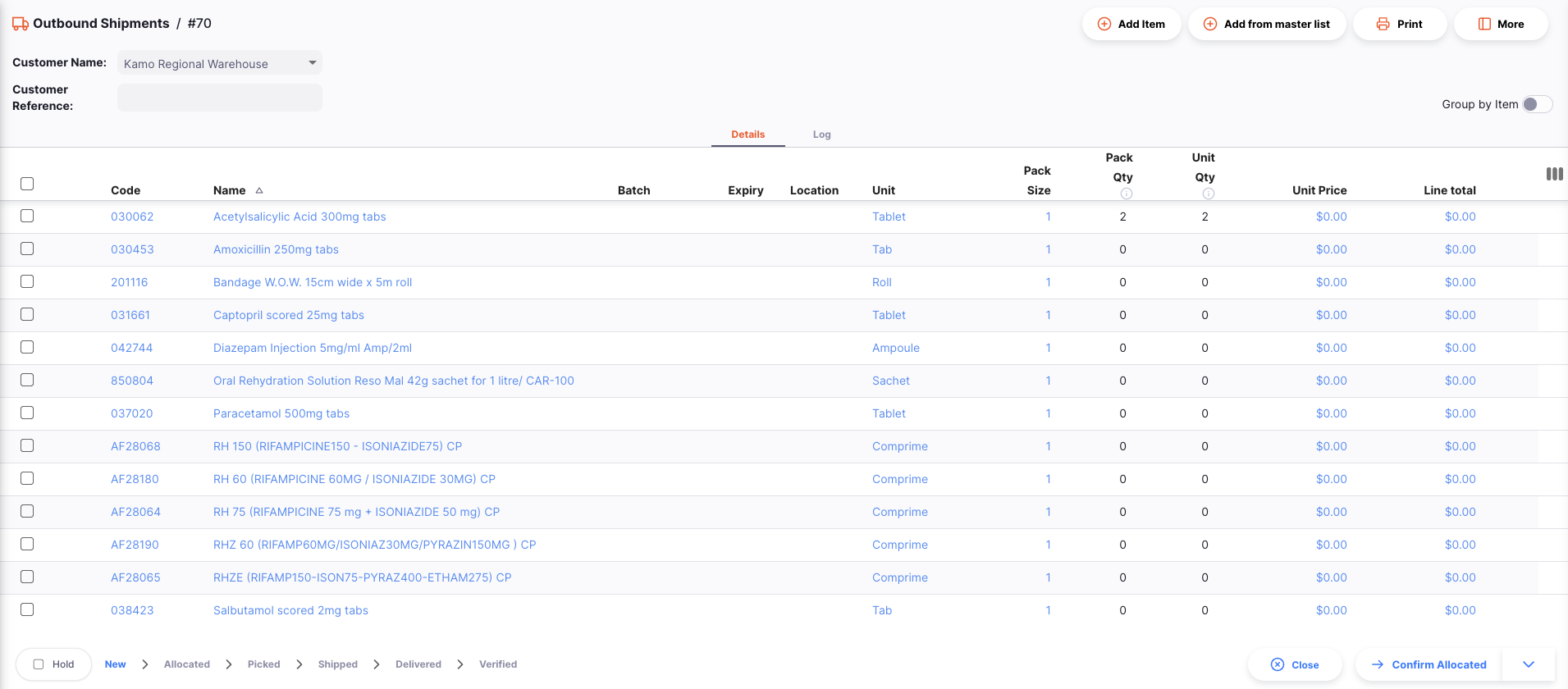Click the plus icon on Add Item
This screenshot has width=1568, height=689.
(1104, 24)
